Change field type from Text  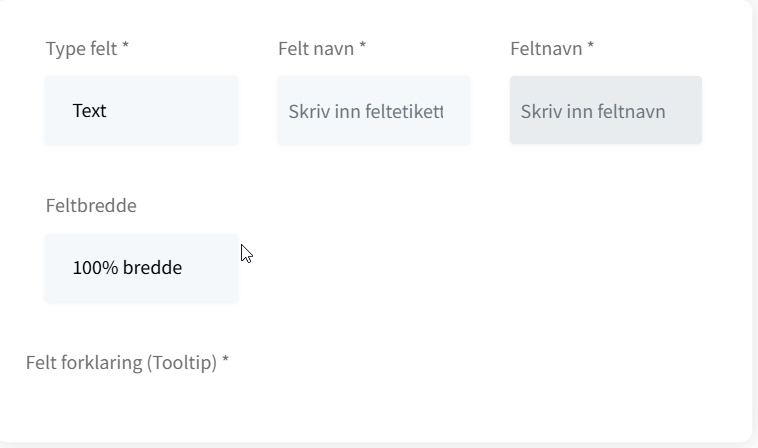(x=142, y=110)
